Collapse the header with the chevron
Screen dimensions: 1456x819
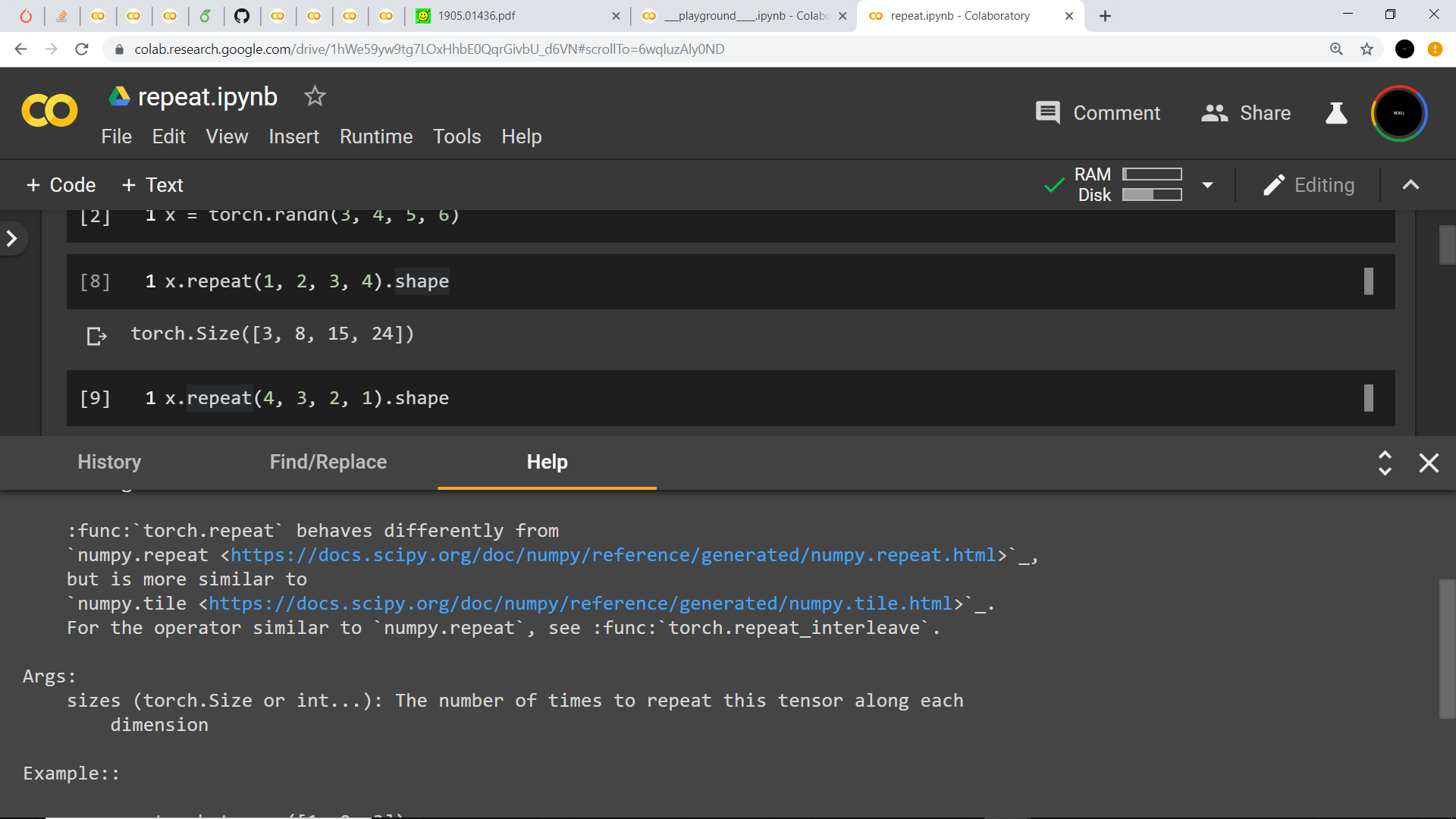[1410, 184]
